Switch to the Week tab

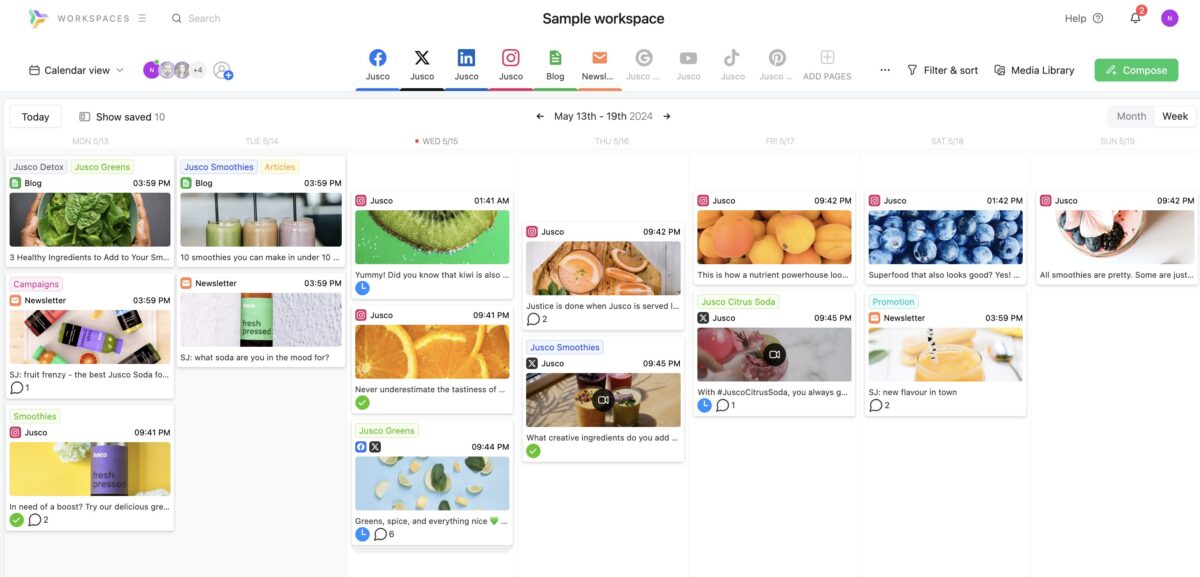[1174, 115]
